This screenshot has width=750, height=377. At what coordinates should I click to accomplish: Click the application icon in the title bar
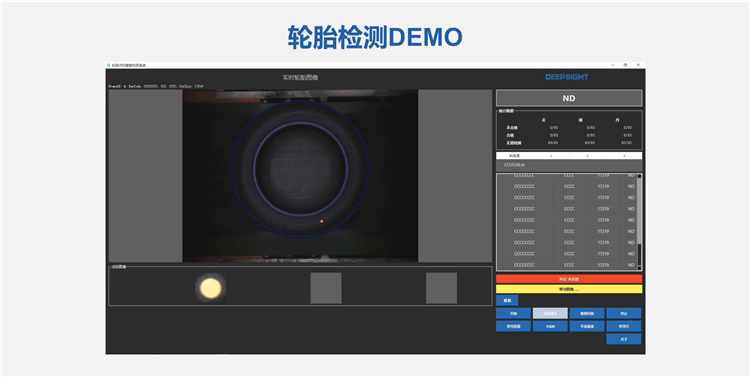pos(109,65)
